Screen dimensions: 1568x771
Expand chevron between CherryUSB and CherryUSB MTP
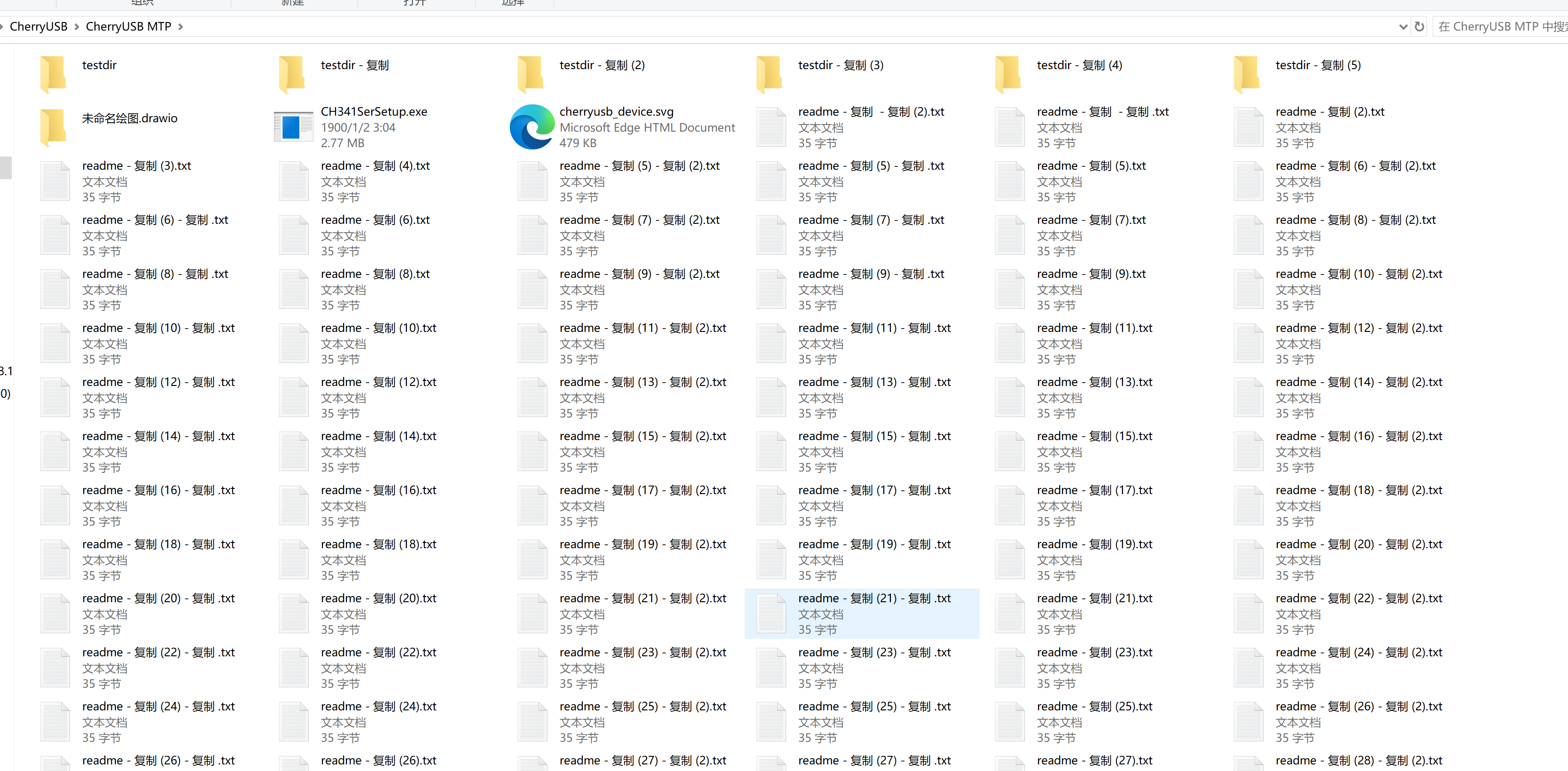pos(77,27)
